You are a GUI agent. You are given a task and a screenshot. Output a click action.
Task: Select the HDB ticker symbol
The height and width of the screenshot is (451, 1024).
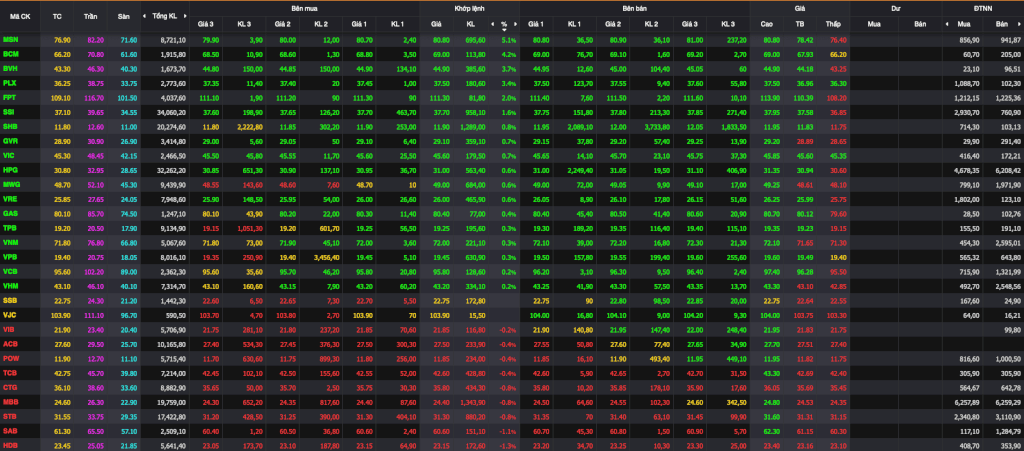[x=10, y=444]
